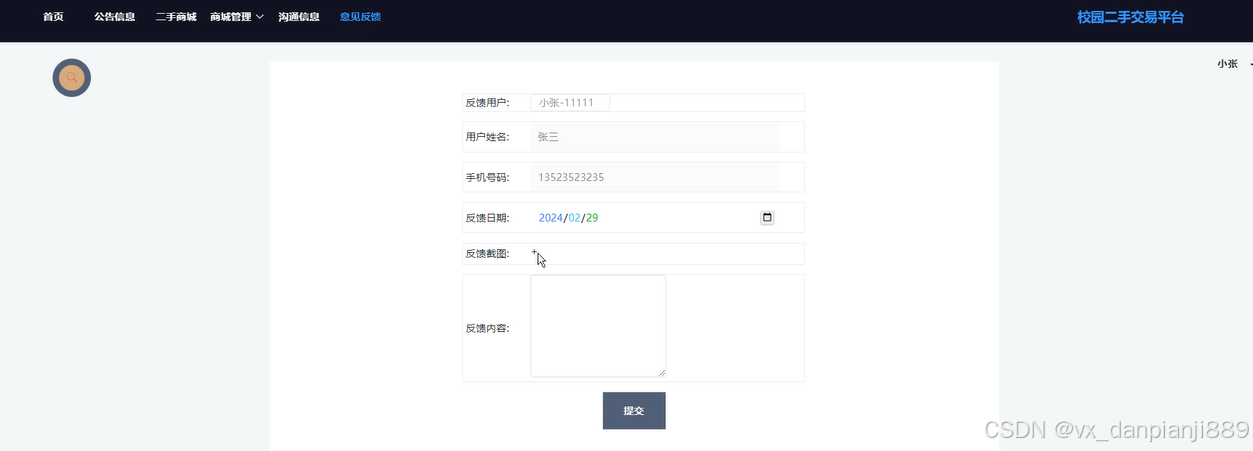Select the day 29 in the date field
The height and width of the screenshot is (451, 1253).
[x=592, y=218]
